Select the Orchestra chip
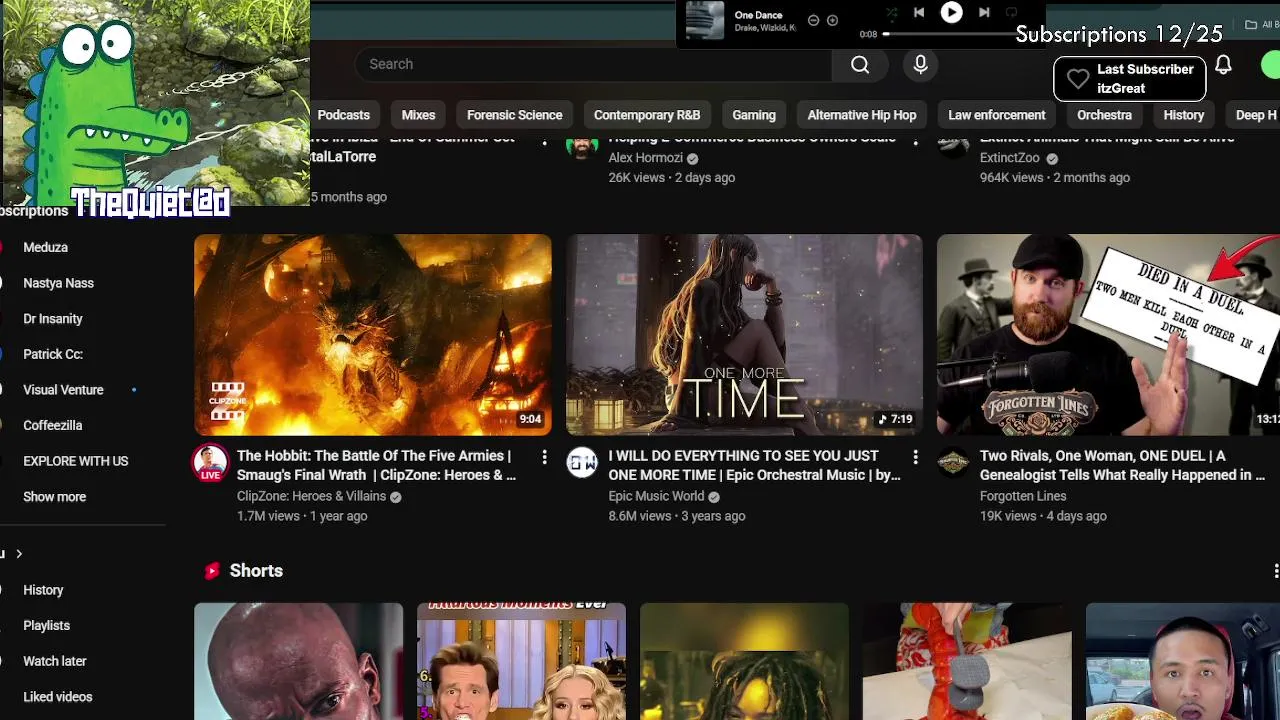The image size is (1280, 720). (1104, 115)
